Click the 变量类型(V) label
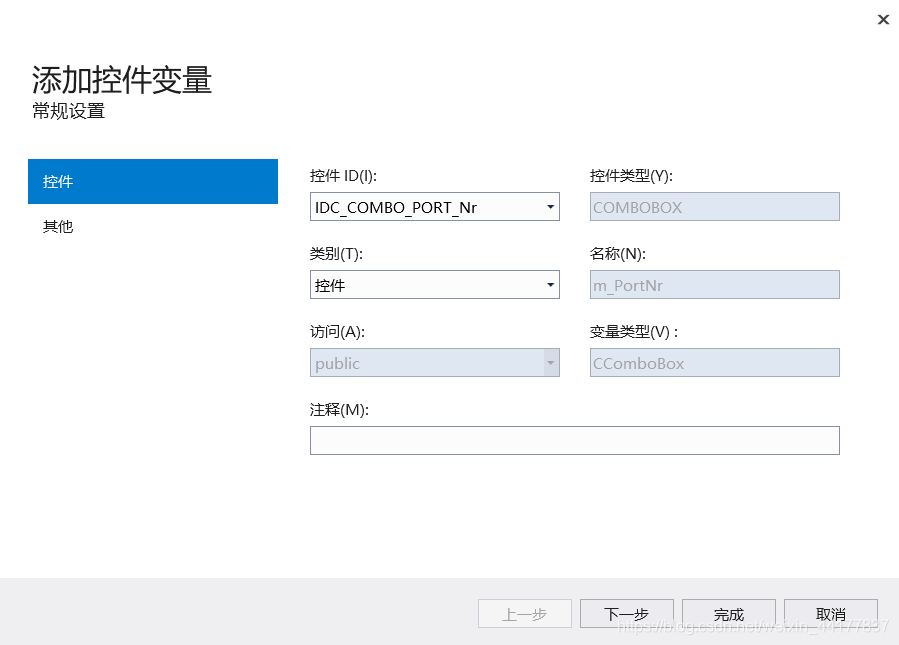The height and width of the screenshot is (645, 899). pyautogui.click(x=634, y=332)
